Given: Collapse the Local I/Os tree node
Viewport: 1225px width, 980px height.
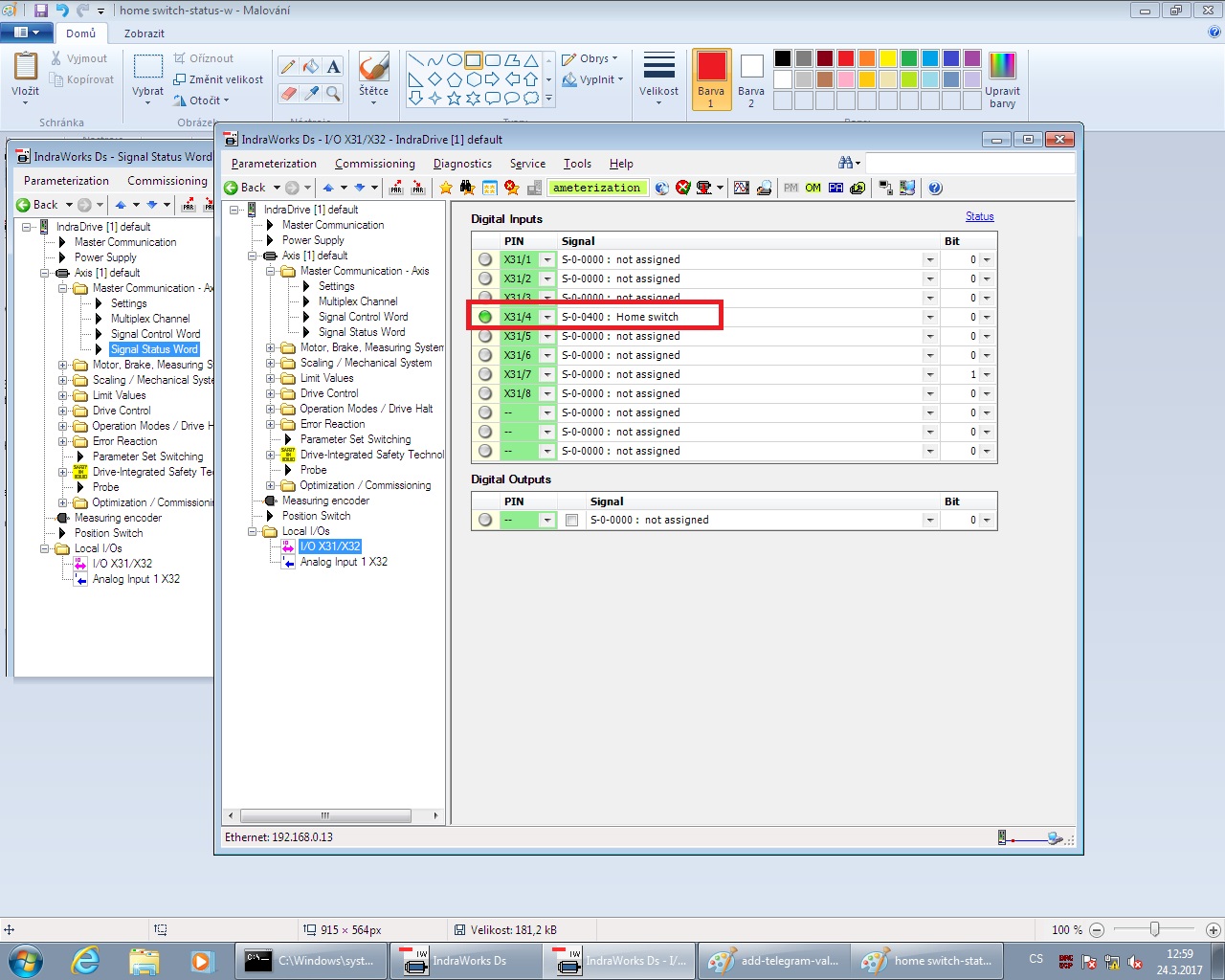Looking at the screenshot, I should tap(255, 531).
